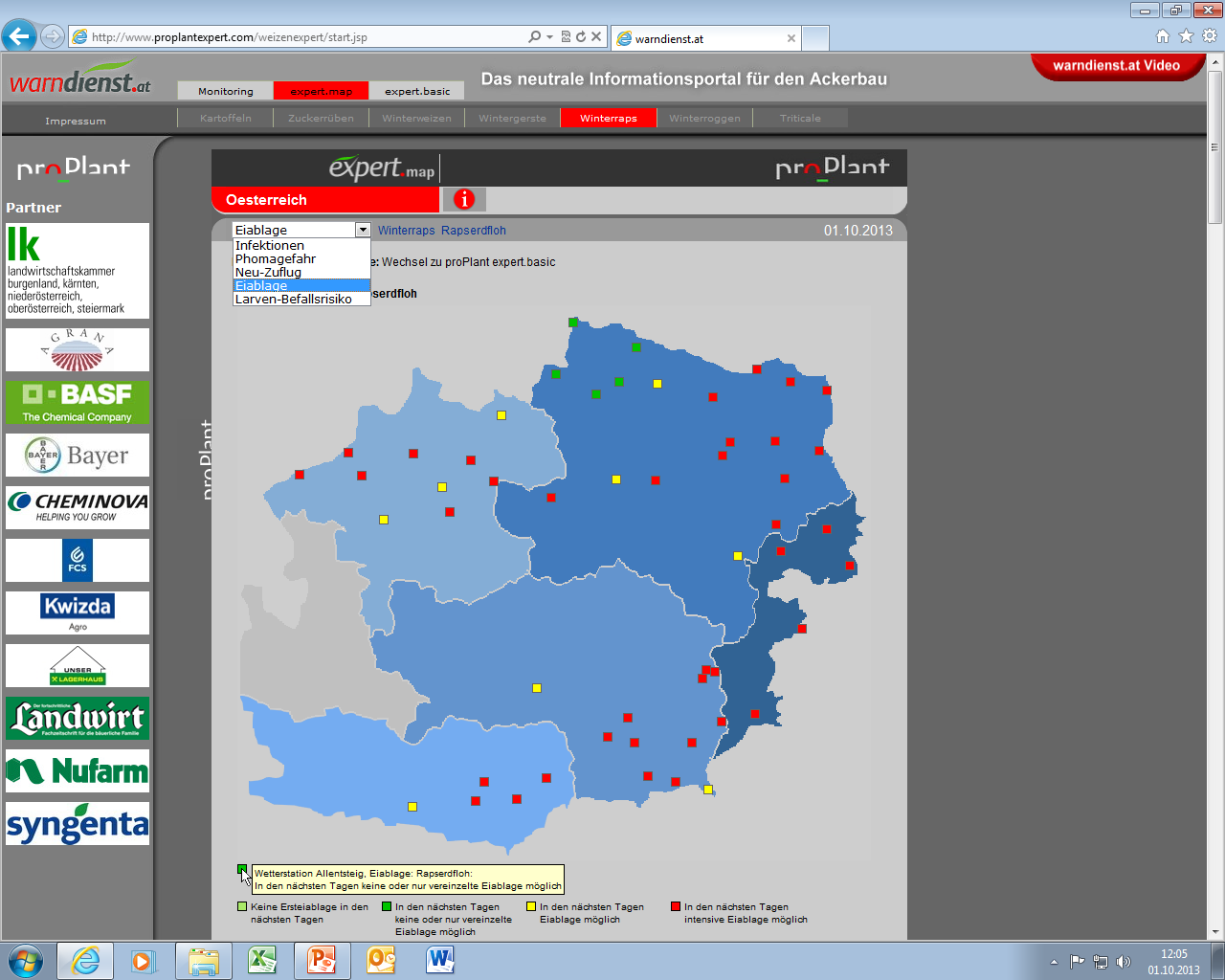Open Excel from the taskbar
The height and width of the screenshot is (980, 1225).
[x=262, y=961]
